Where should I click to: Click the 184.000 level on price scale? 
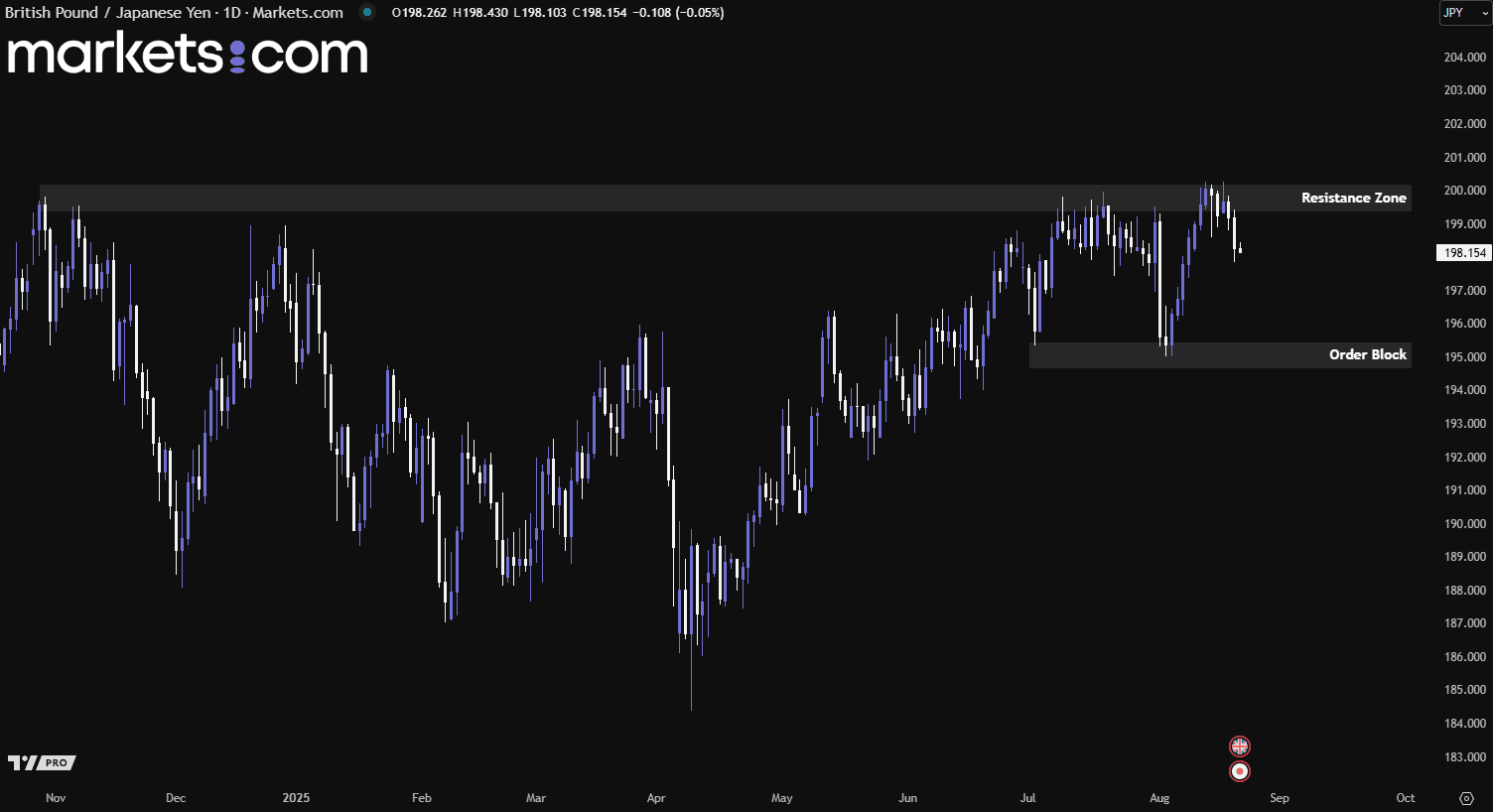click(1464, 724)
